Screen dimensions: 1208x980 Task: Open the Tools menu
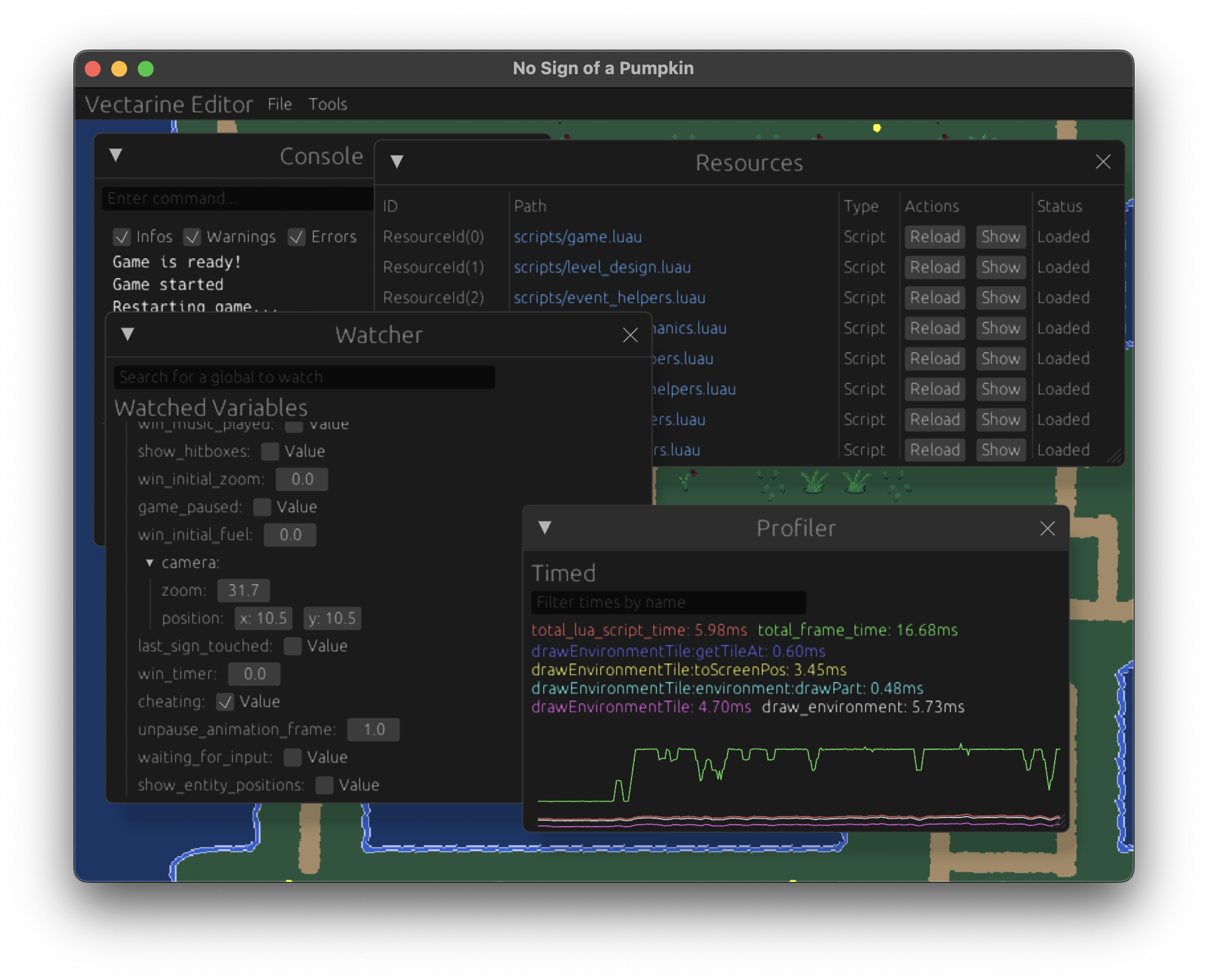(x=328, y=105)
